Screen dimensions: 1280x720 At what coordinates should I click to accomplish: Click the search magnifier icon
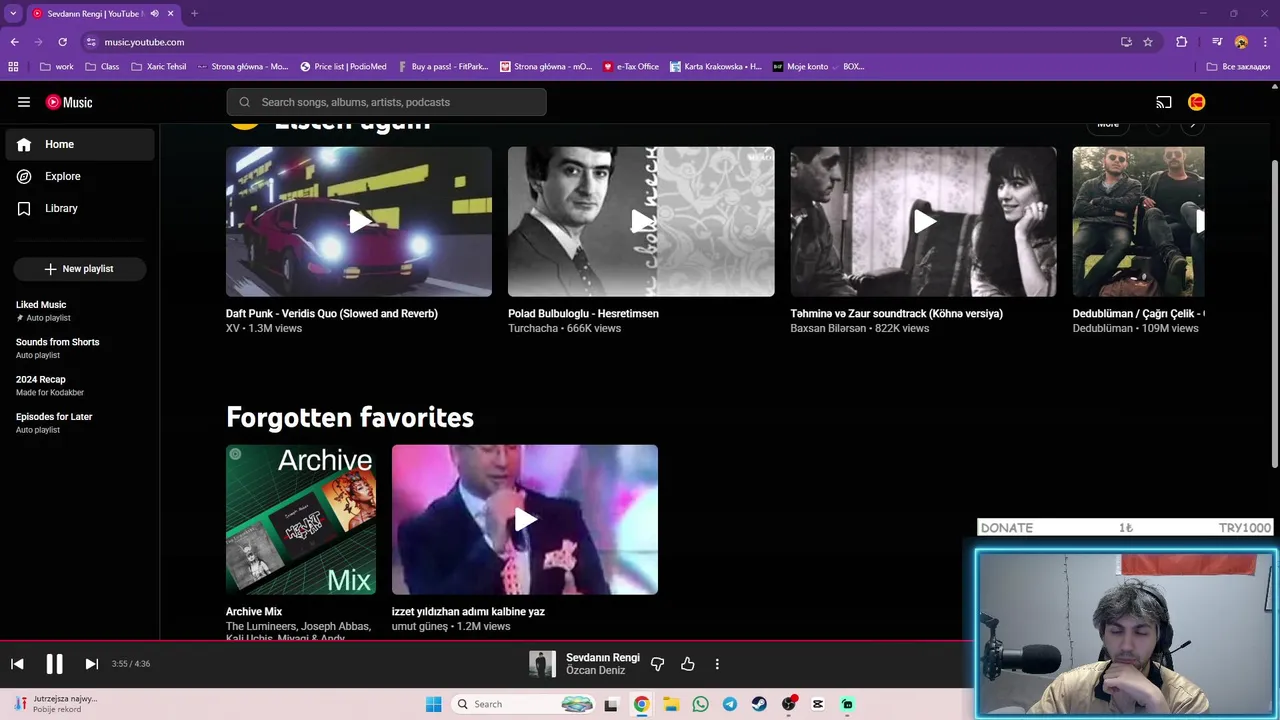click(244, 102)
